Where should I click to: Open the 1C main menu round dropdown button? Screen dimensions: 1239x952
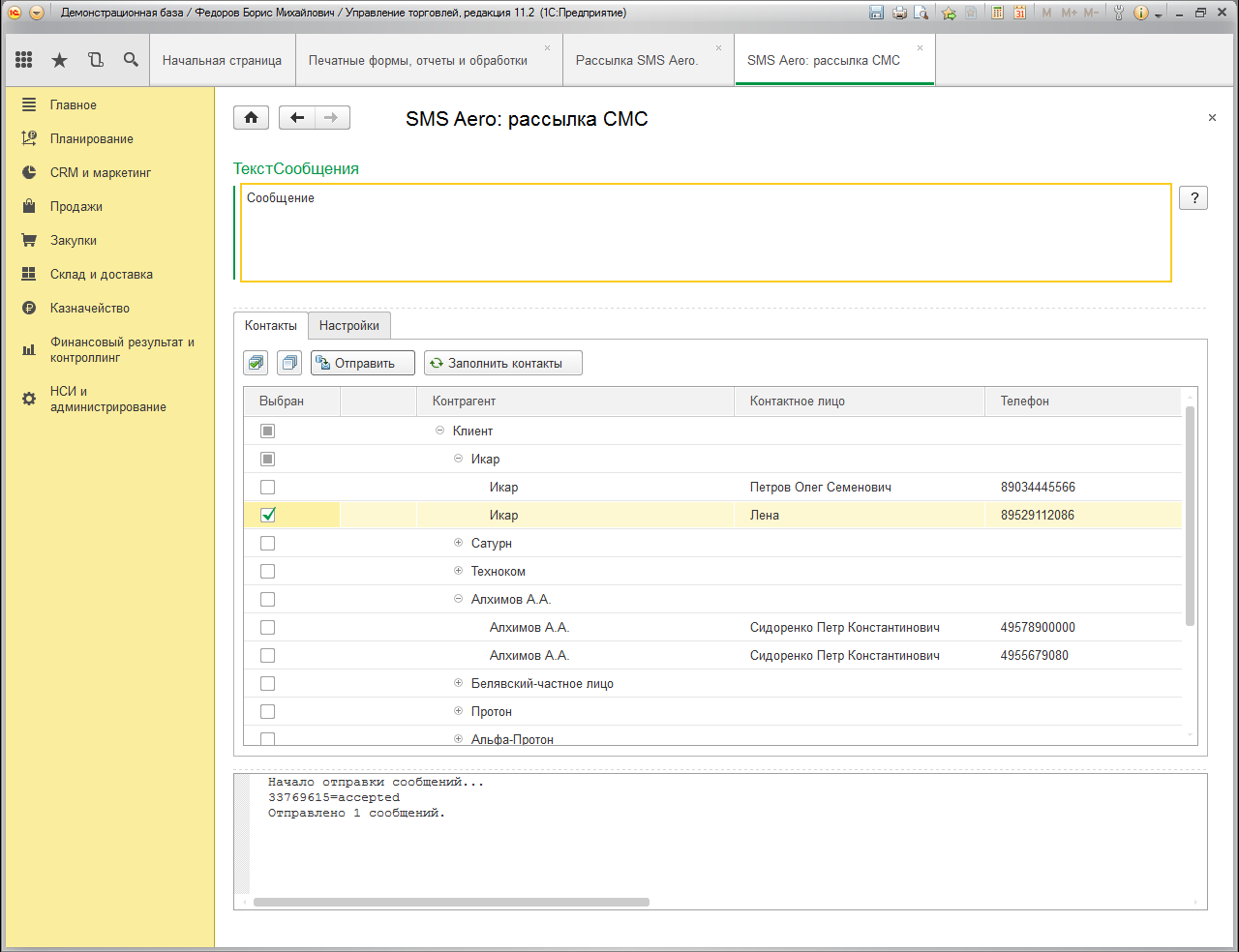click(37, 13)
